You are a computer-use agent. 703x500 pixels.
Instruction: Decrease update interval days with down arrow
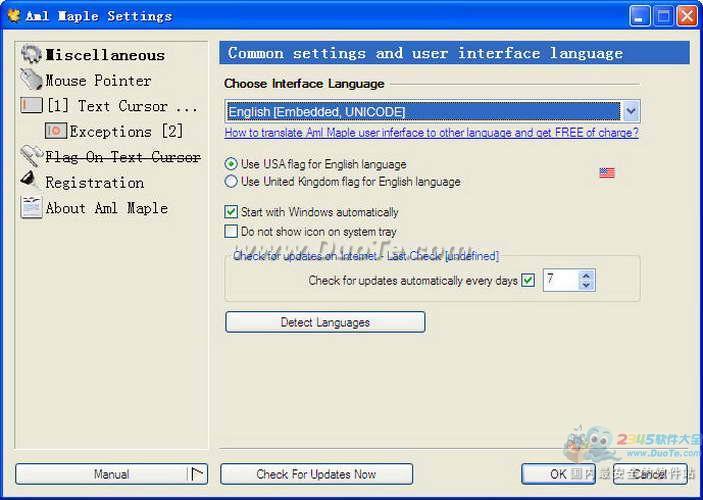coord(586,285)
